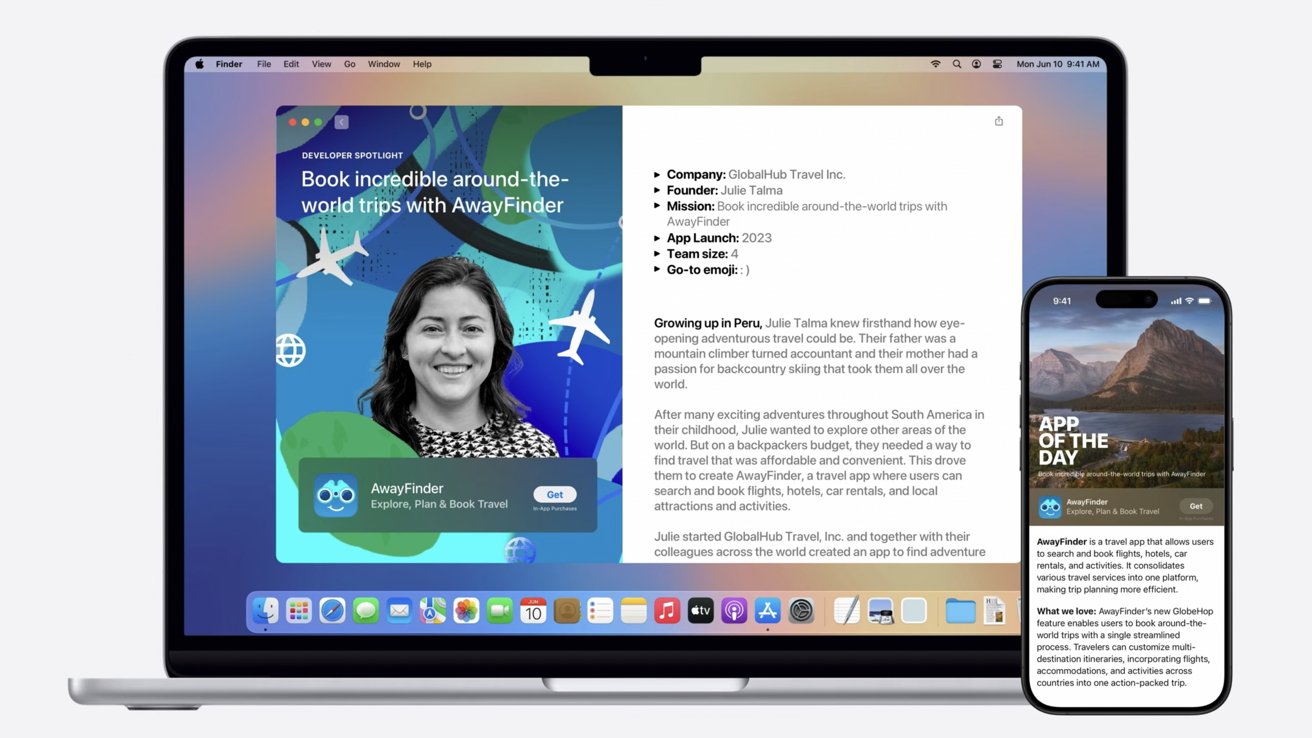This screenshot has width=1312, height=738.
Task: Open Control Center from the menu bar
Action: [x=997, y=64]
